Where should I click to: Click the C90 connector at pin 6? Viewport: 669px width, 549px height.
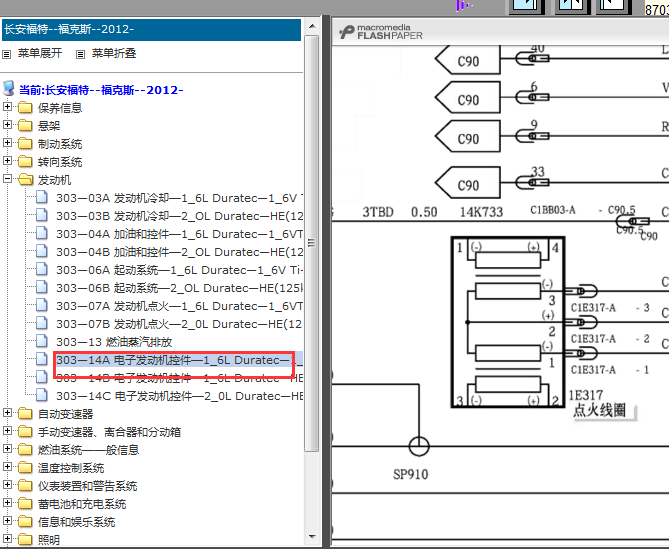pos(468,97)
